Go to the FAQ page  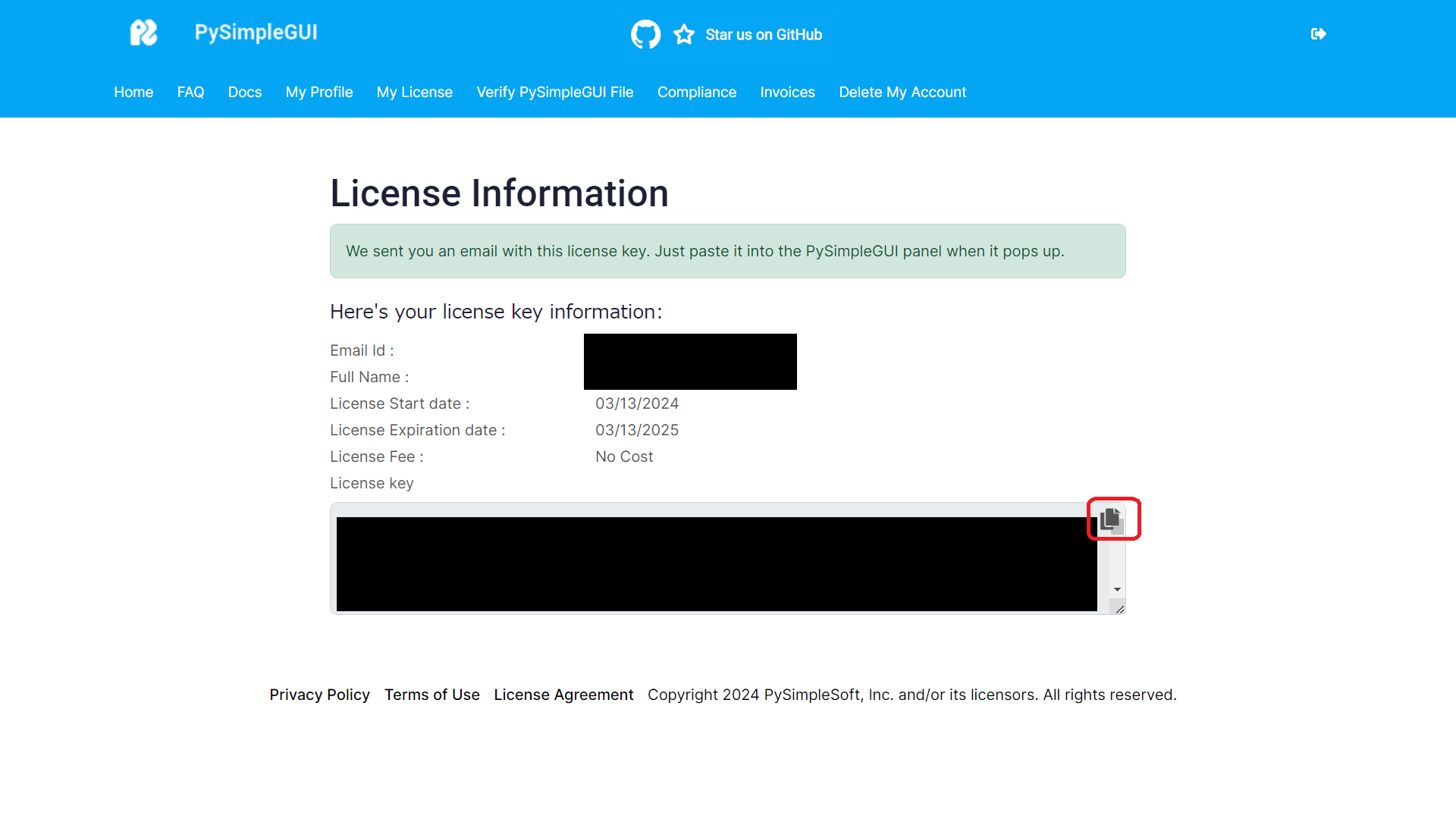pos(190,92)
